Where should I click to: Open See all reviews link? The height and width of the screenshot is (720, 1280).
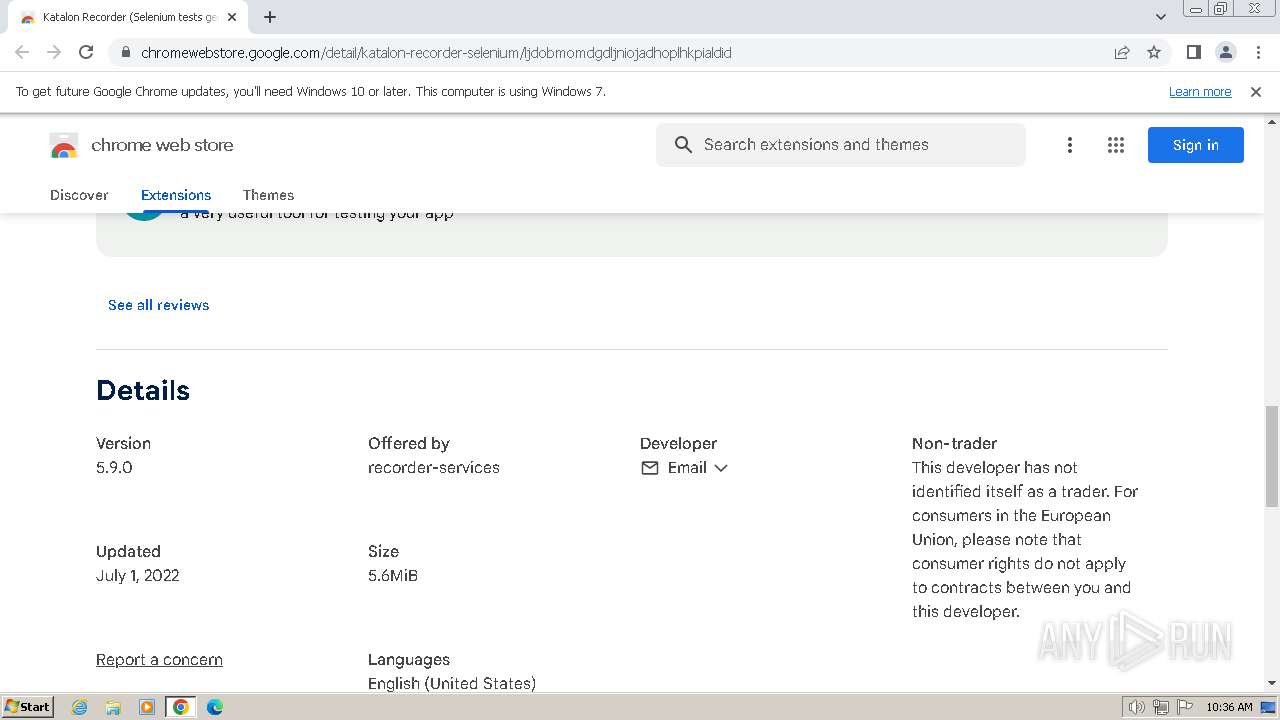point(158,305)
